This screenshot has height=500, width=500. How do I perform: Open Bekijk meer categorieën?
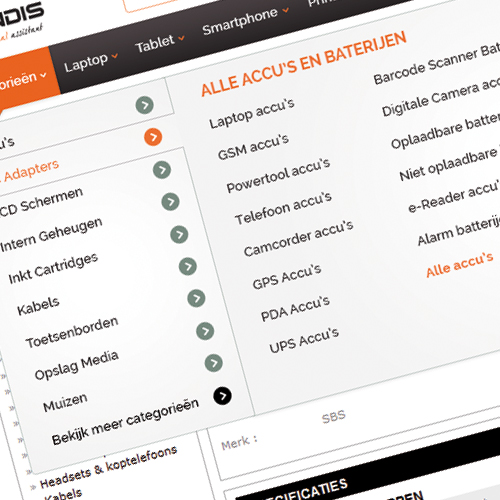tap(125, 422)
